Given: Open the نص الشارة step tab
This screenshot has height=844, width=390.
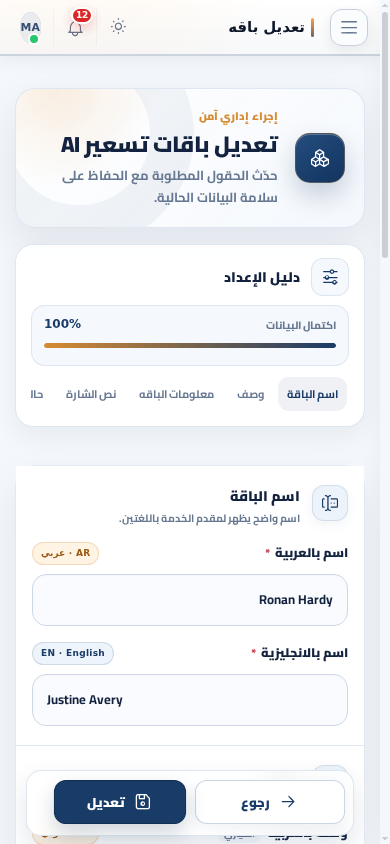Looking at the screenshot, I should point(91,395).
